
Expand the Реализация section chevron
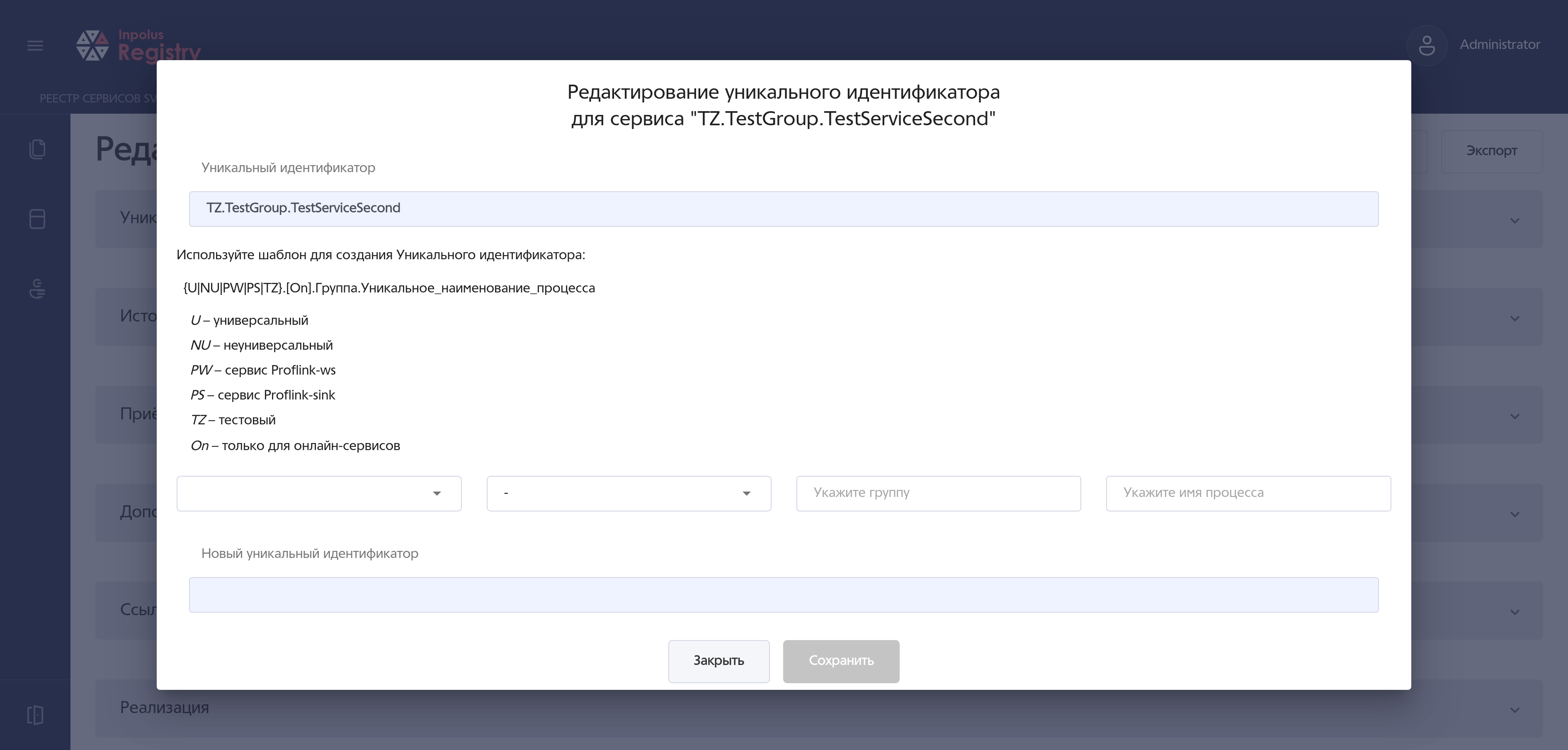pos(1515,710)
